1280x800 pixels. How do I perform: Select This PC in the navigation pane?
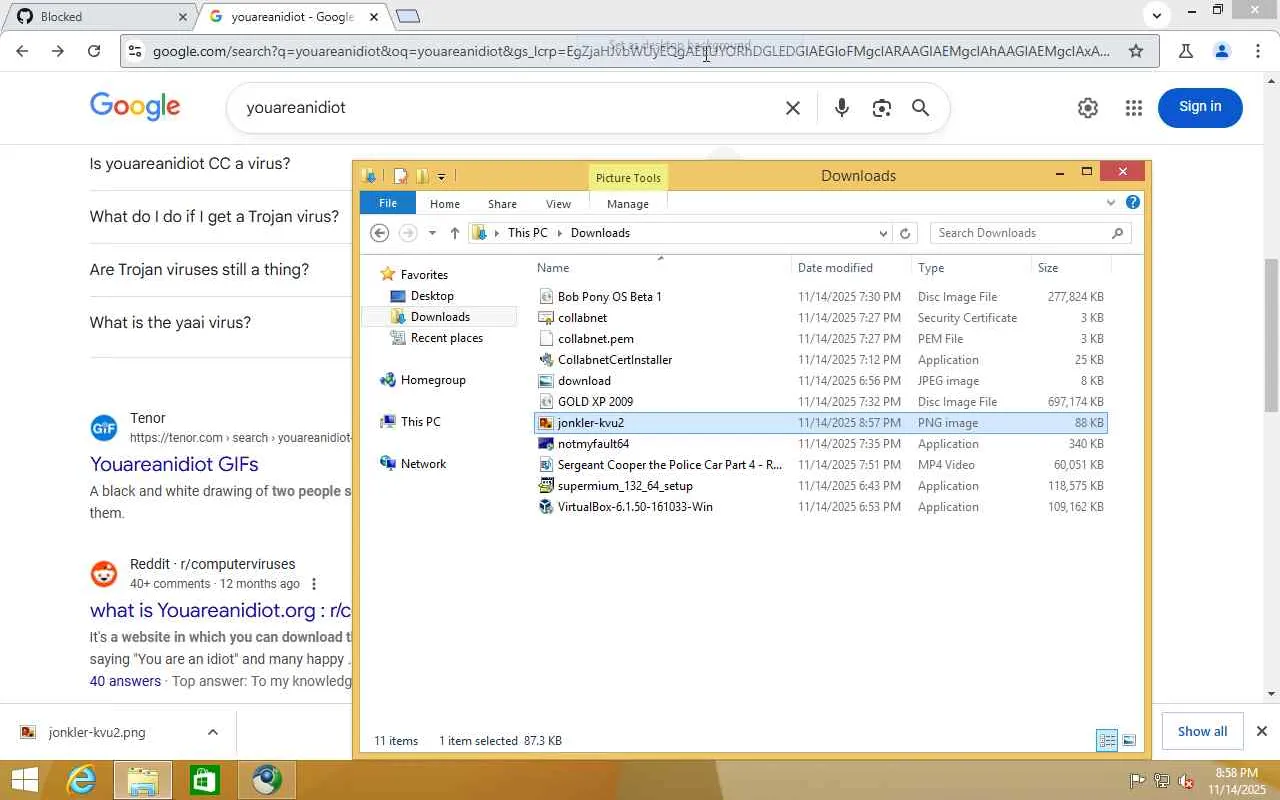click(420, 422)
